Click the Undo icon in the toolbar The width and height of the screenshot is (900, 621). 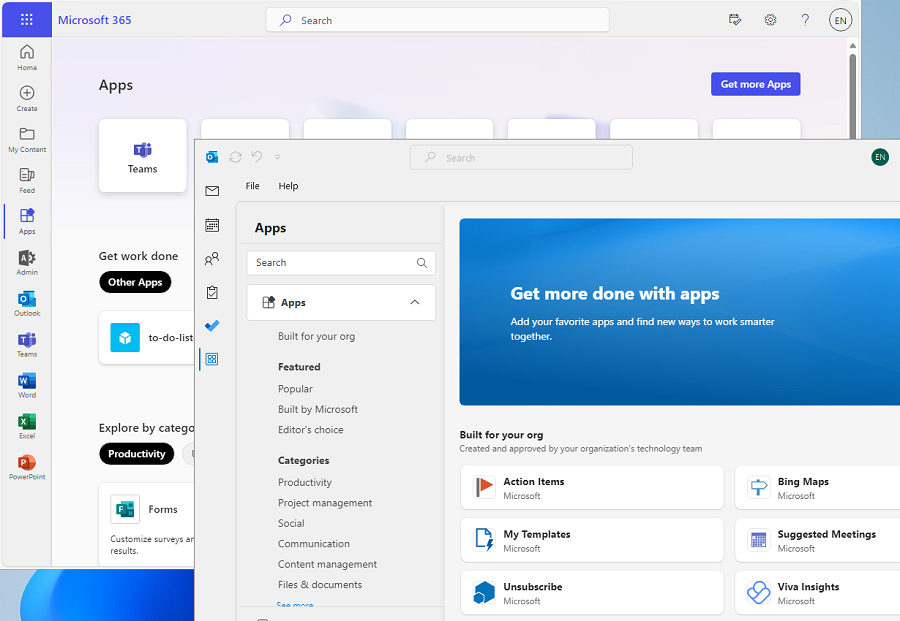(258, 157)
